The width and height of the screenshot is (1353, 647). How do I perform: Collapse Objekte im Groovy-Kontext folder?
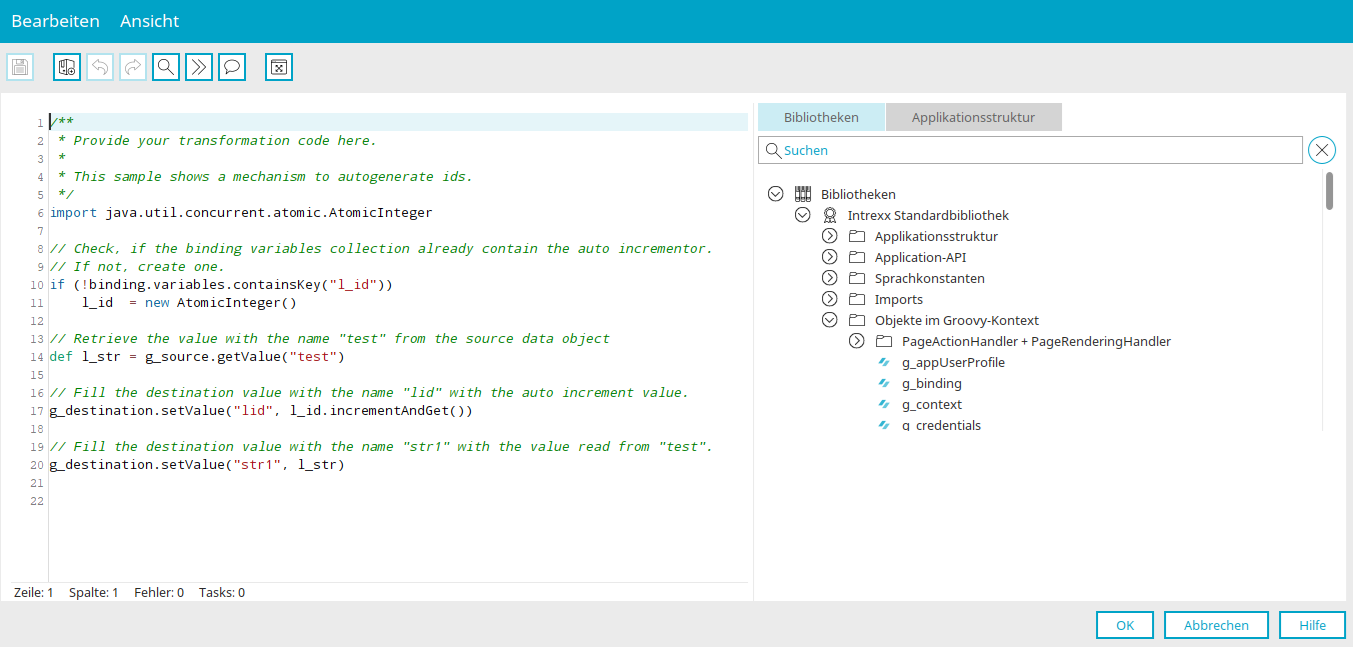click(x=829, y=320)
